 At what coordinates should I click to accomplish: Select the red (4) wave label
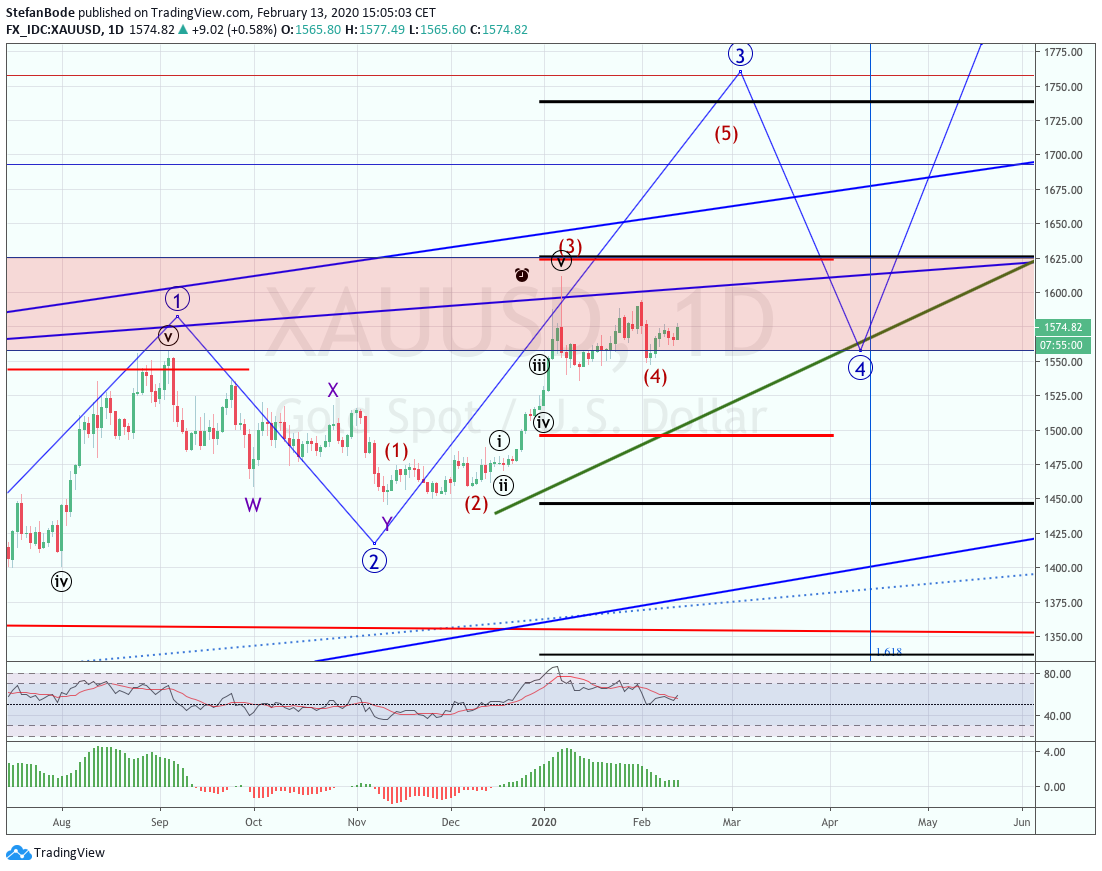point(655,377)
